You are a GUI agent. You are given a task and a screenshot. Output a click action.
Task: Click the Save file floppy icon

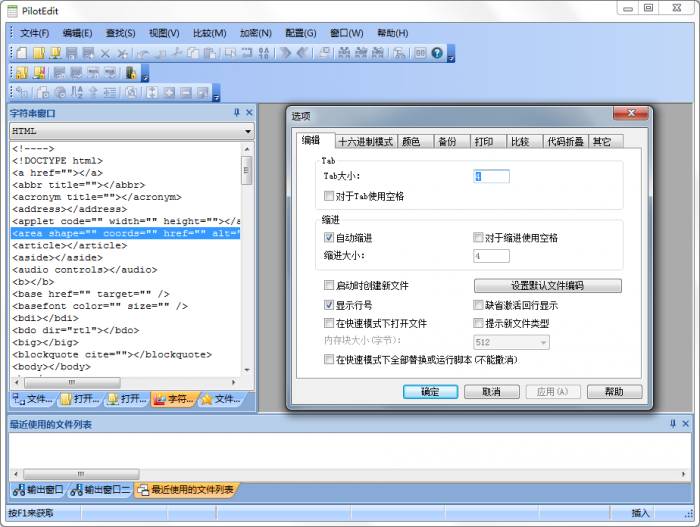pyautogui.click(x=71, y=53)
